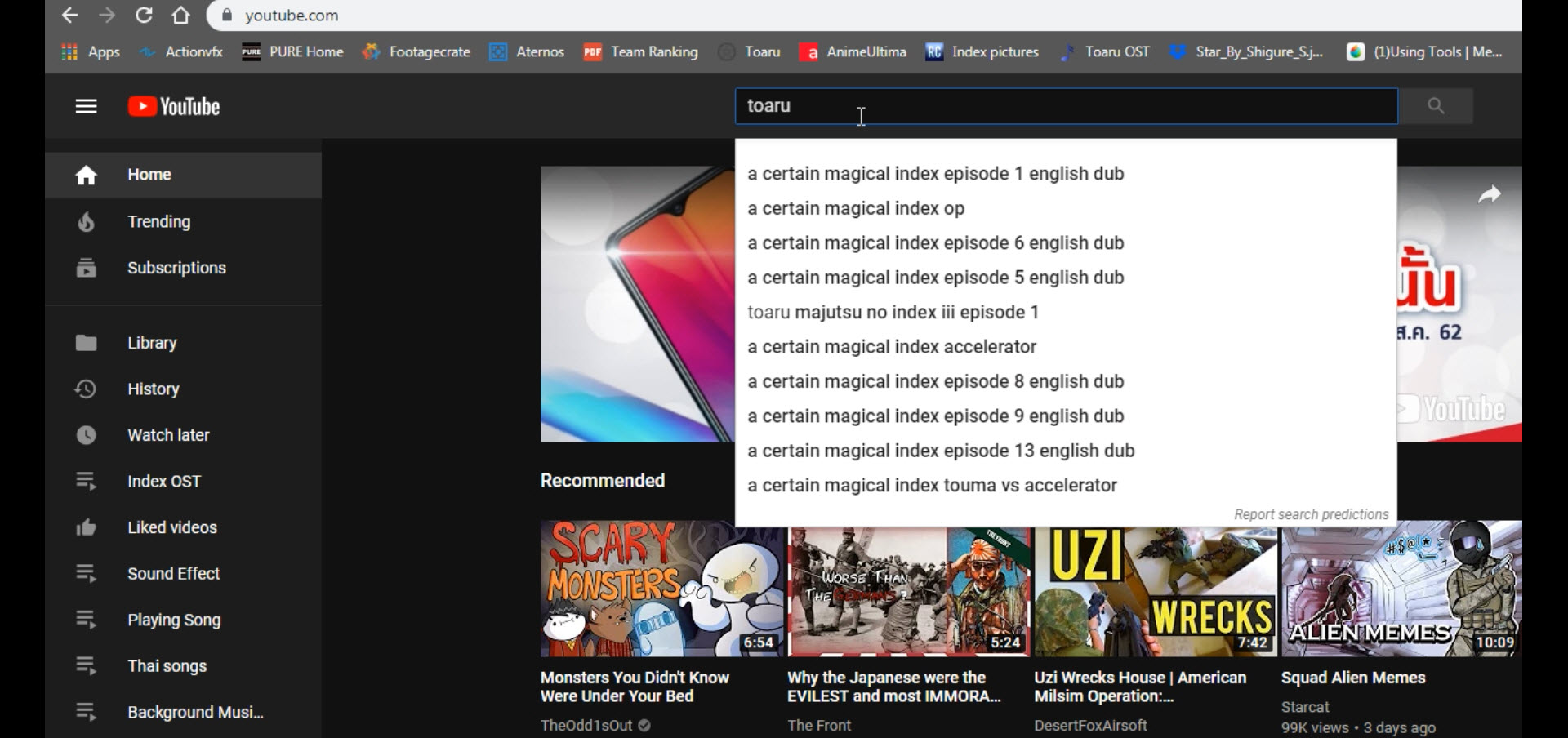This screenshot has width=1568, height=738.
Task: Open Watch later sidebar label
Action: click(x=168, y=435)
